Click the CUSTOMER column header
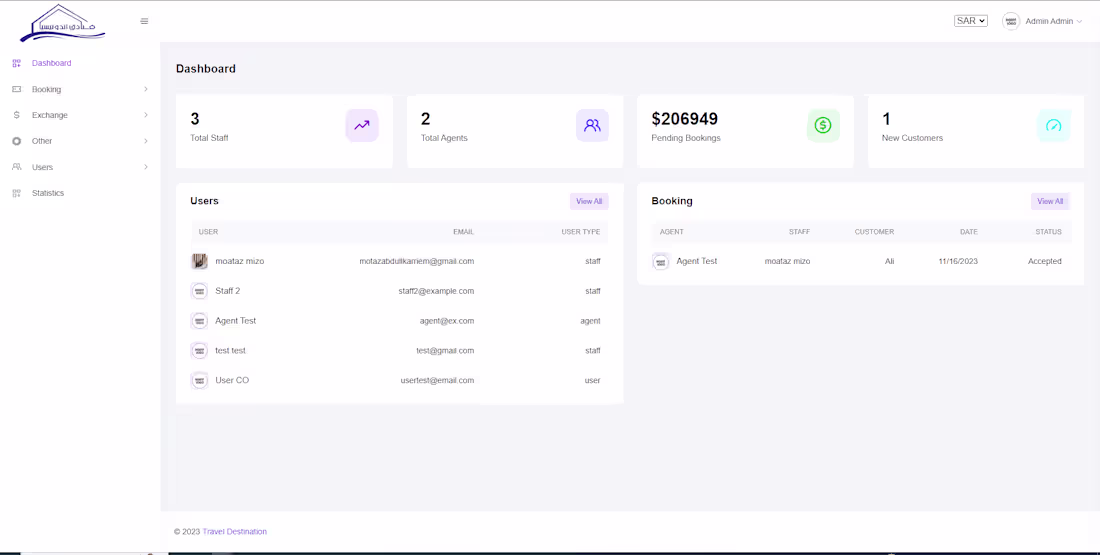 (874, 232)
